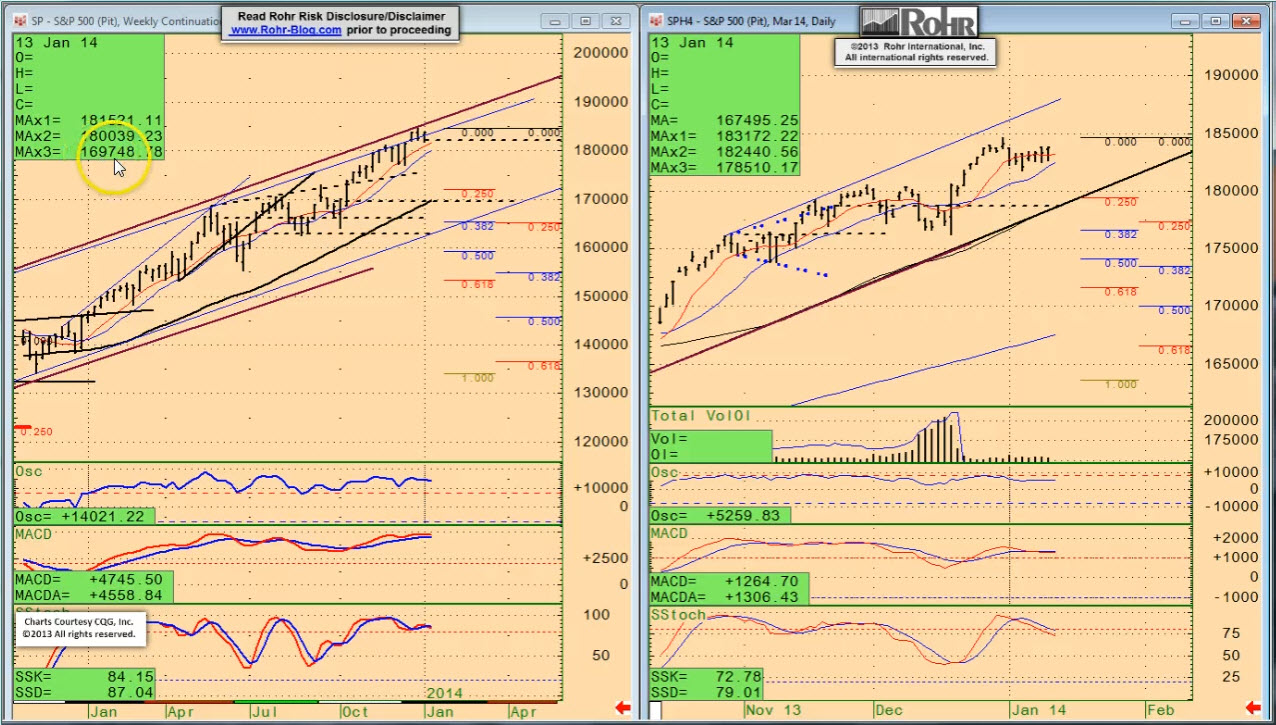This screenshot has width=1276, height=725.
Task: Open the www.Rohr-Blog.com link
Action: pyautogui.click(x=286, y=30)
